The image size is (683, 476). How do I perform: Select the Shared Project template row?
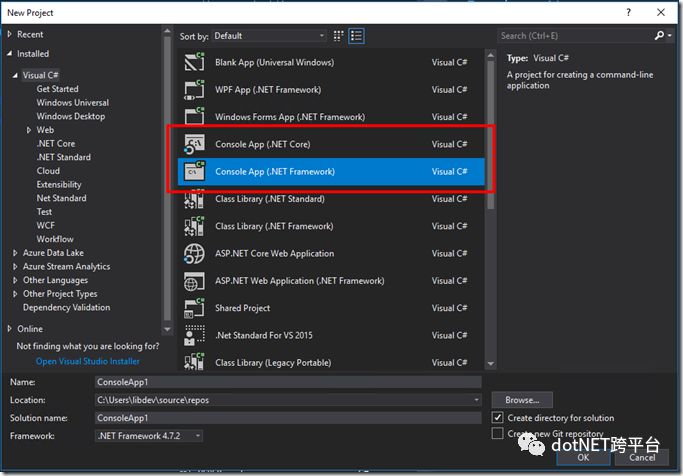(331, 308)
